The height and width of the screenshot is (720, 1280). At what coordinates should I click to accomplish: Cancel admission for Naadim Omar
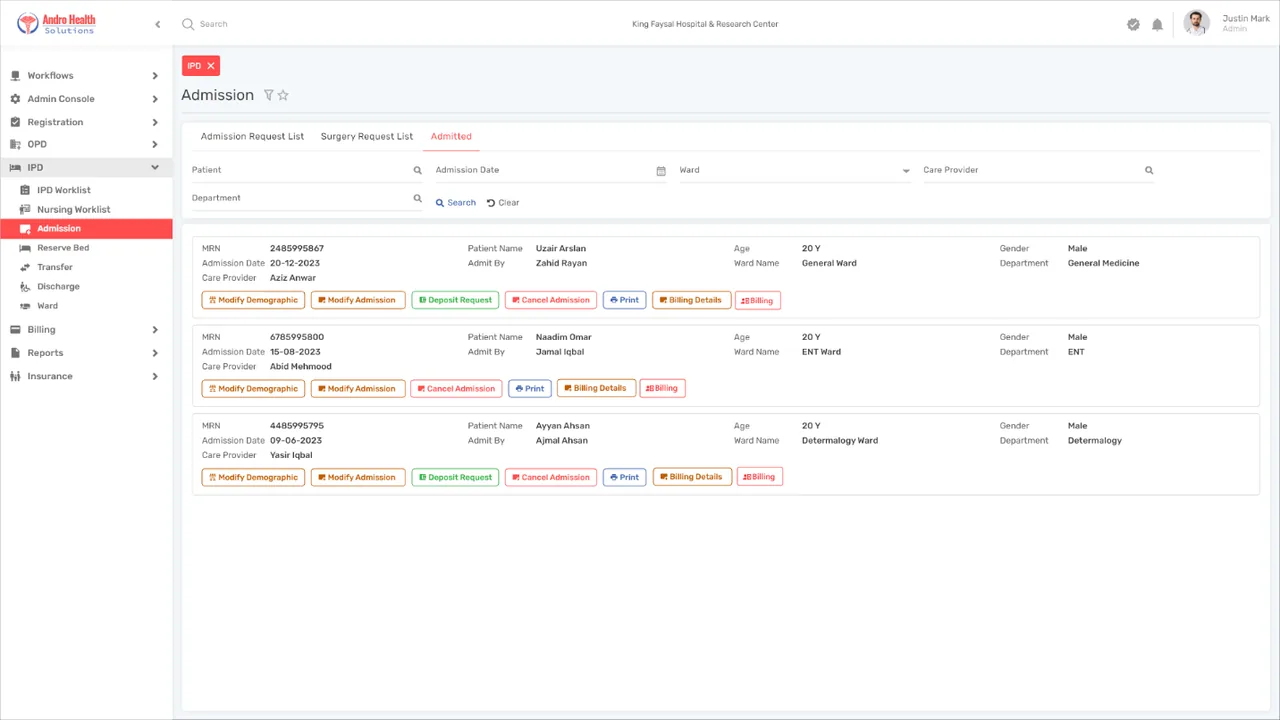click(456, 388)
